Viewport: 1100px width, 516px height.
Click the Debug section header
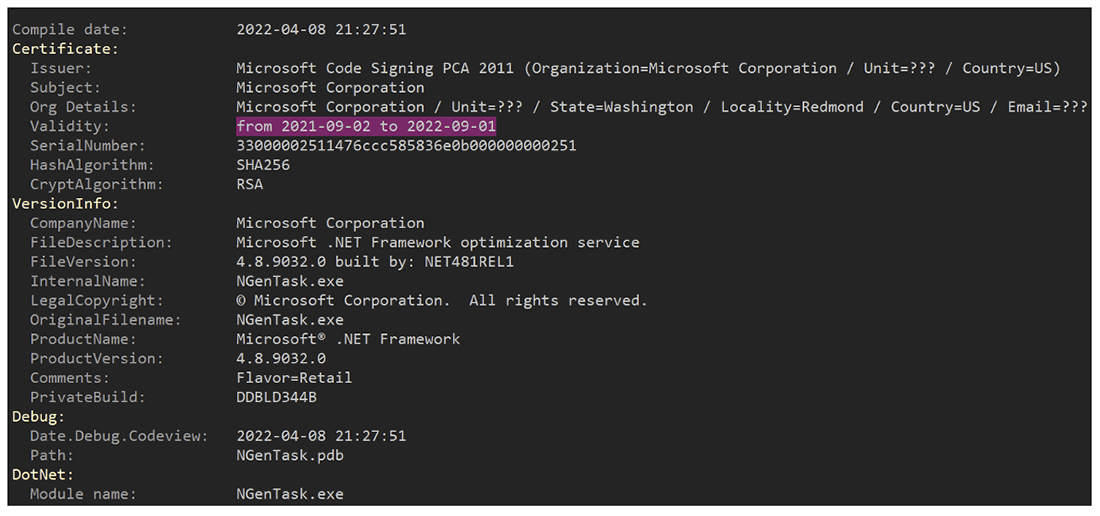click(38, 416)
